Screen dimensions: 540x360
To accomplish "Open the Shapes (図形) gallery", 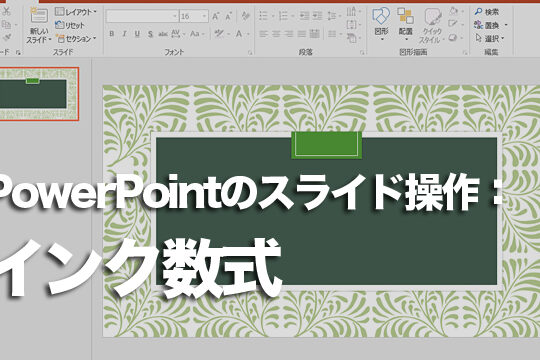I will (381, 24).
